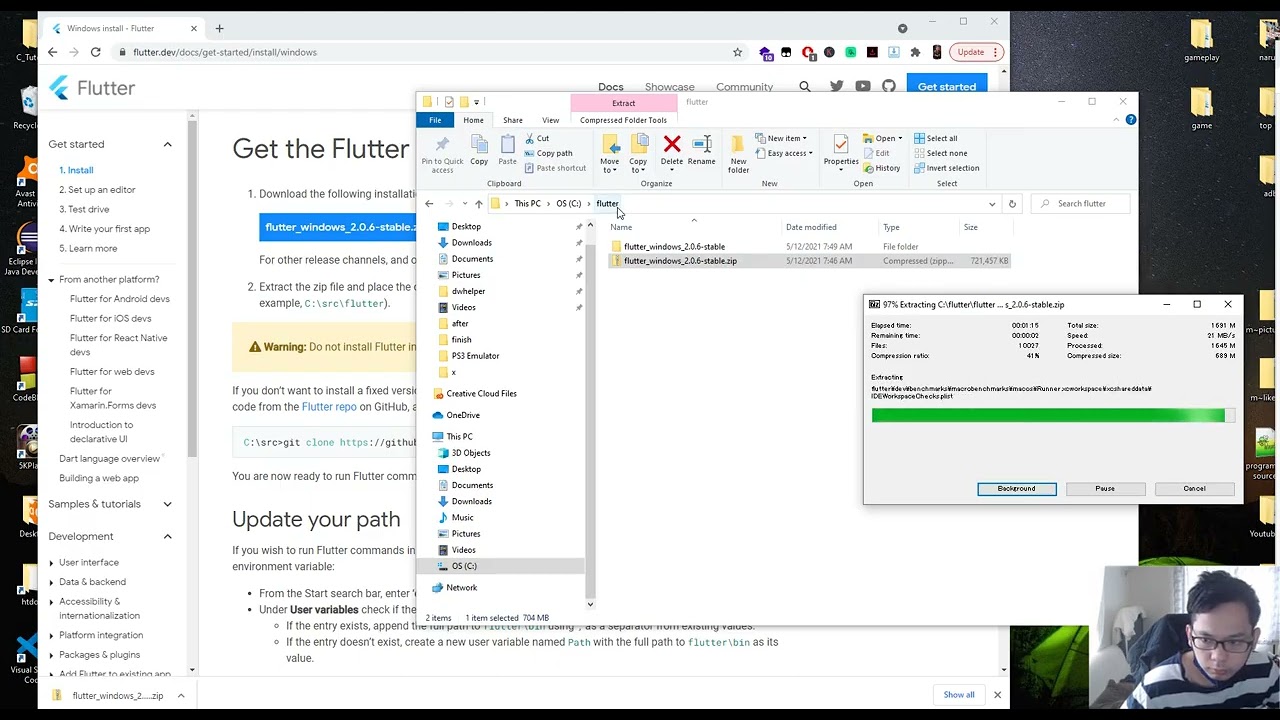
Task: Click Invert selection in ribbon
Action: point(946,168)
